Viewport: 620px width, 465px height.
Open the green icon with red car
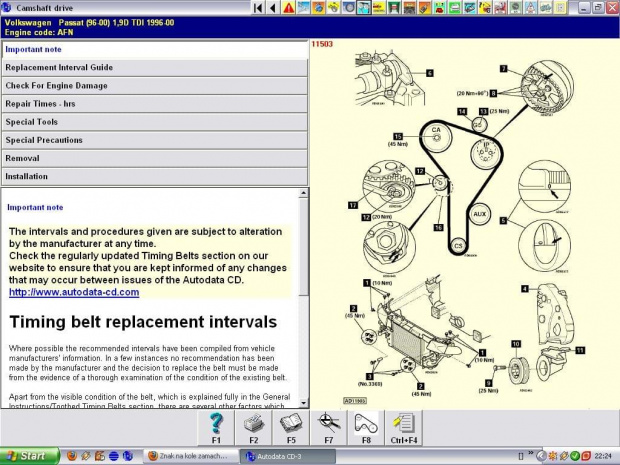coord(438,8)
